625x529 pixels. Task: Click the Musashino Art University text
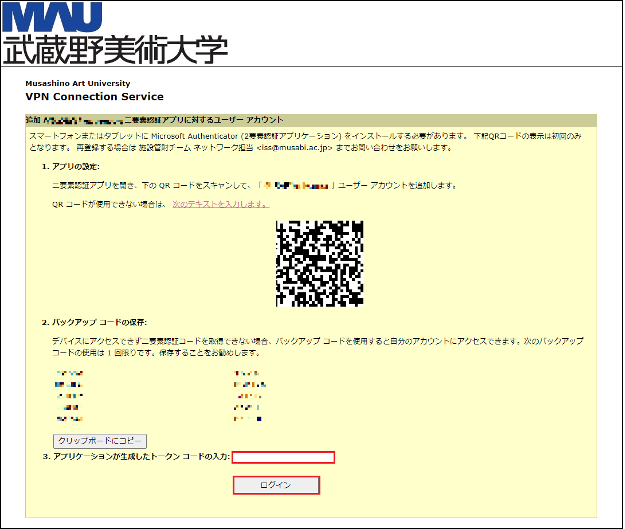(x=78, y=83)
